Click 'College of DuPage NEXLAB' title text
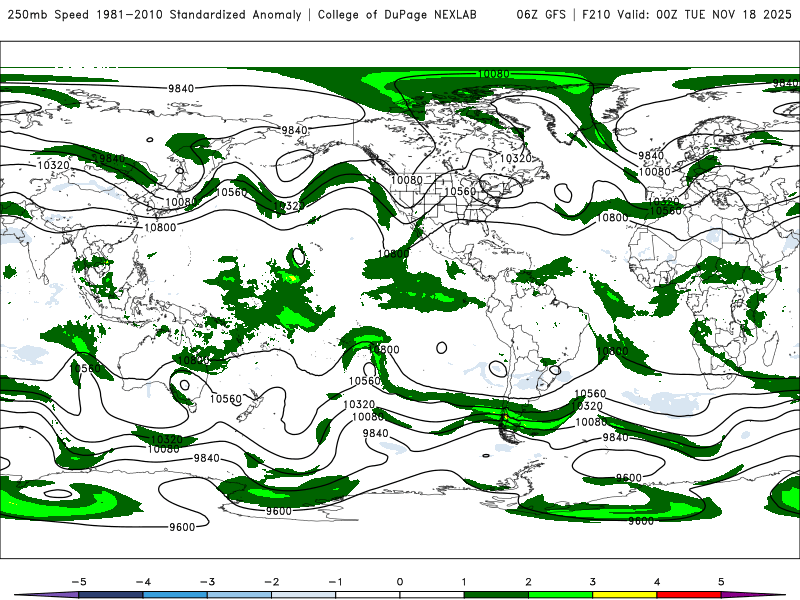800x600 pixels. pos(397,15)
